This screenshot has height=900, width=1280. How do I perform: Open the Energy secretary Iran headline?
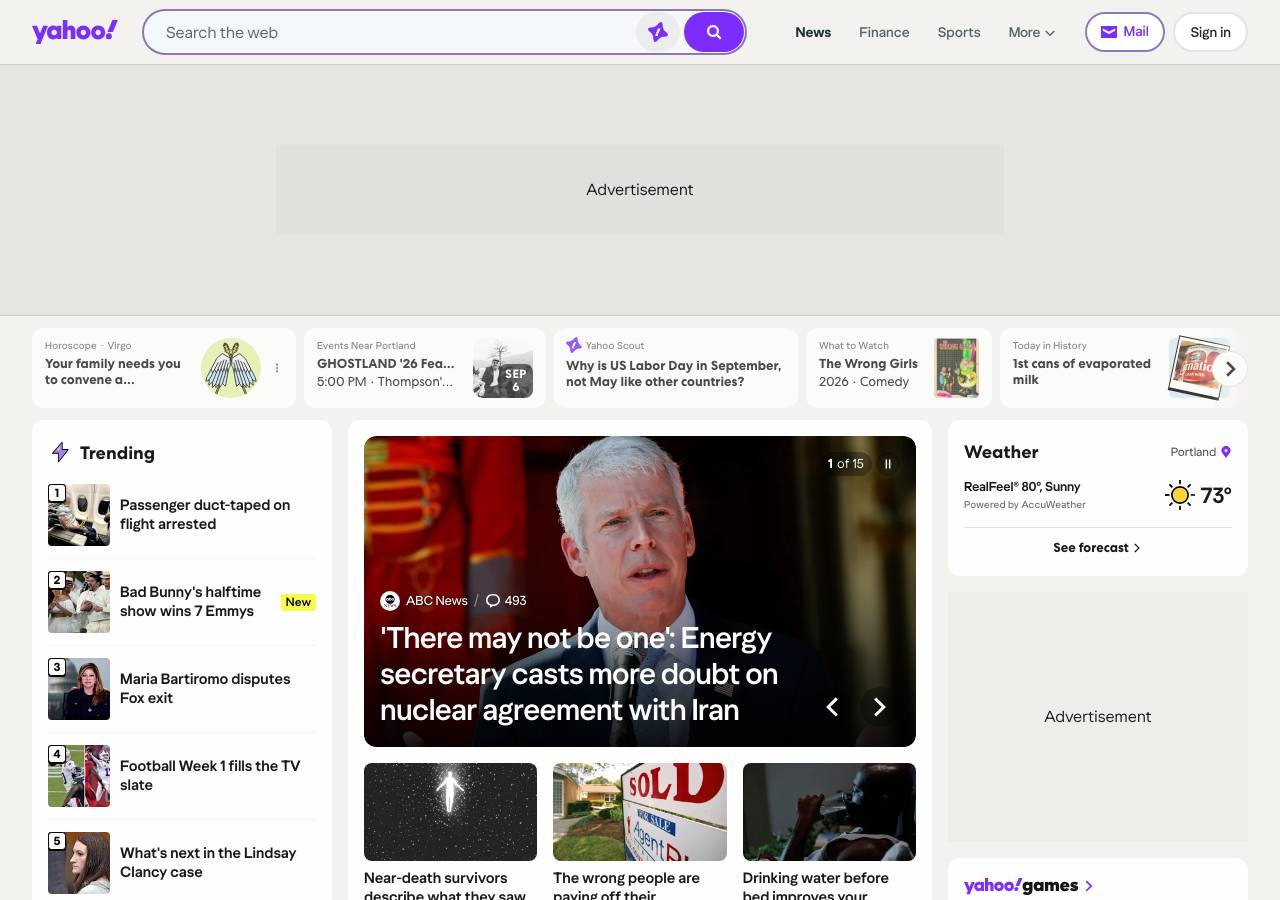click(579, 674)
